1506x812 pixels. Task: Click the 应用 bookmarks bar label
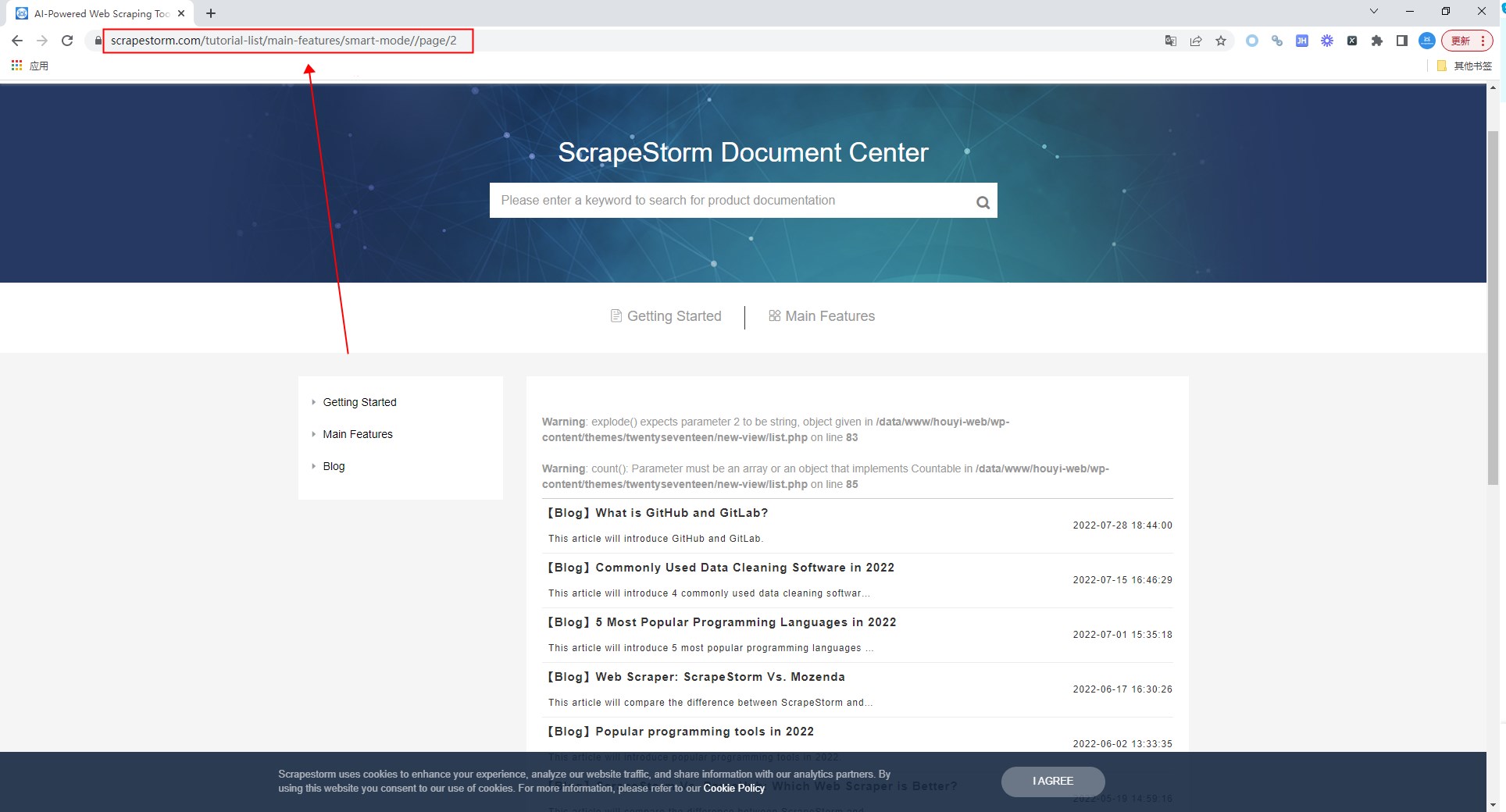pyautogui.click(x=39, y=66)
